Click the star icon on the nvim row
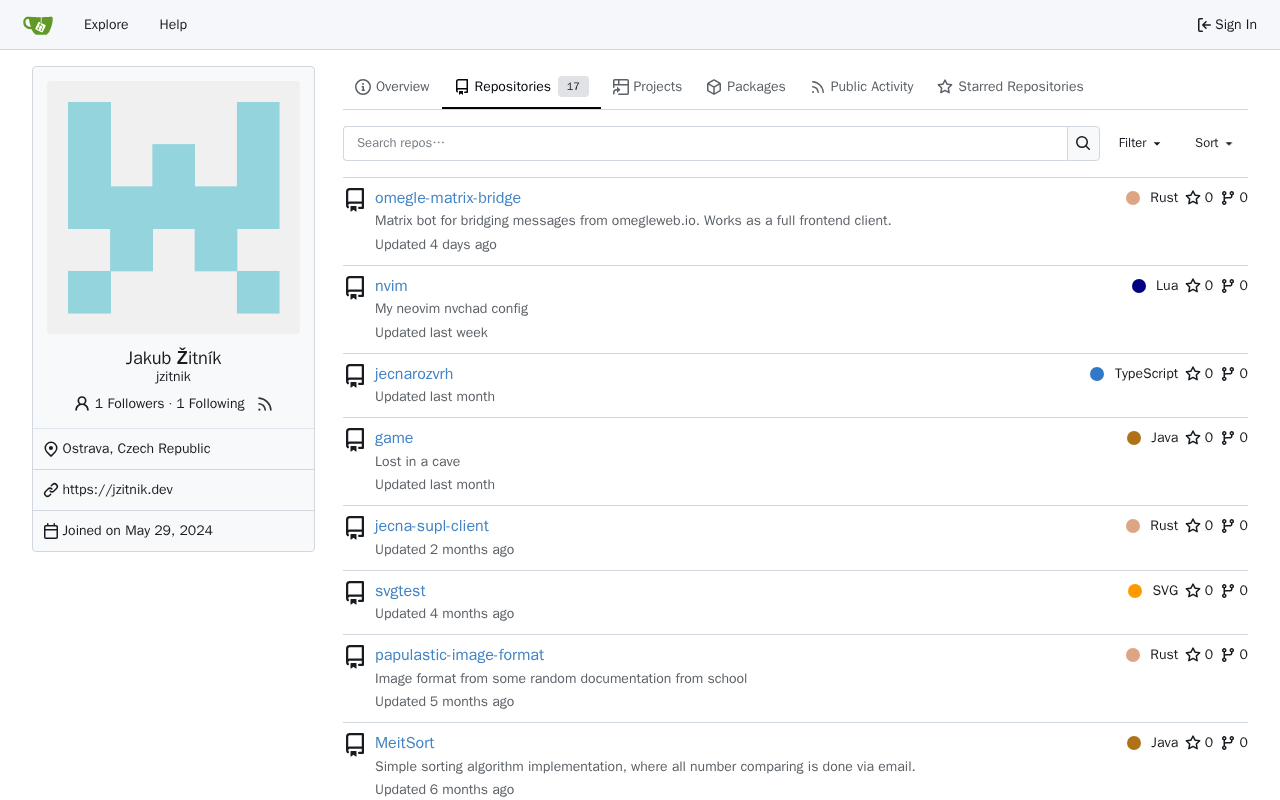The width and height of the screenshot is (1280, 800). tap(1193, 286)
